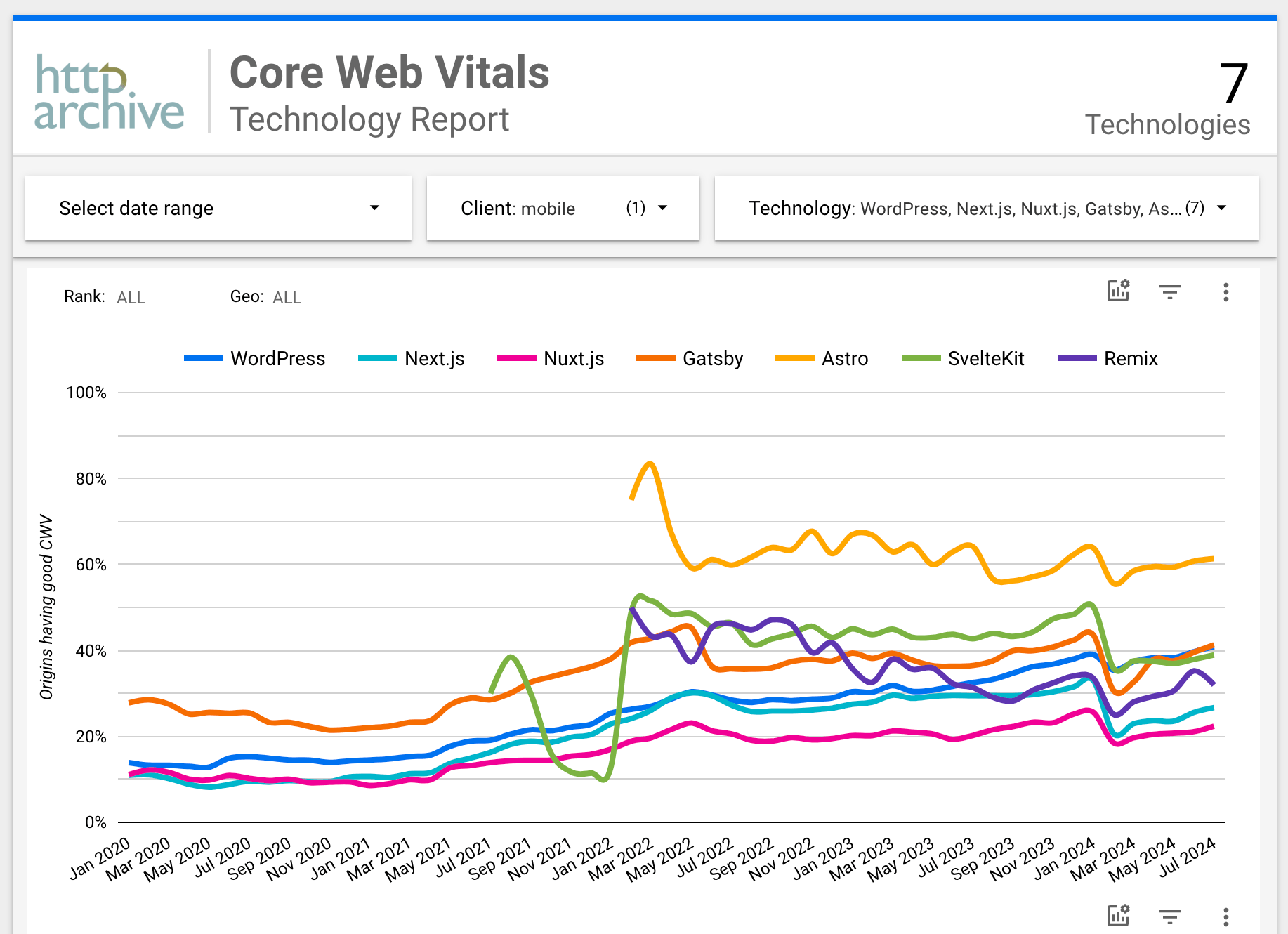This screenshot has height=934, width=1288.
Task: Click the Core Web Vitals title
Action: (x=390, y=72)
